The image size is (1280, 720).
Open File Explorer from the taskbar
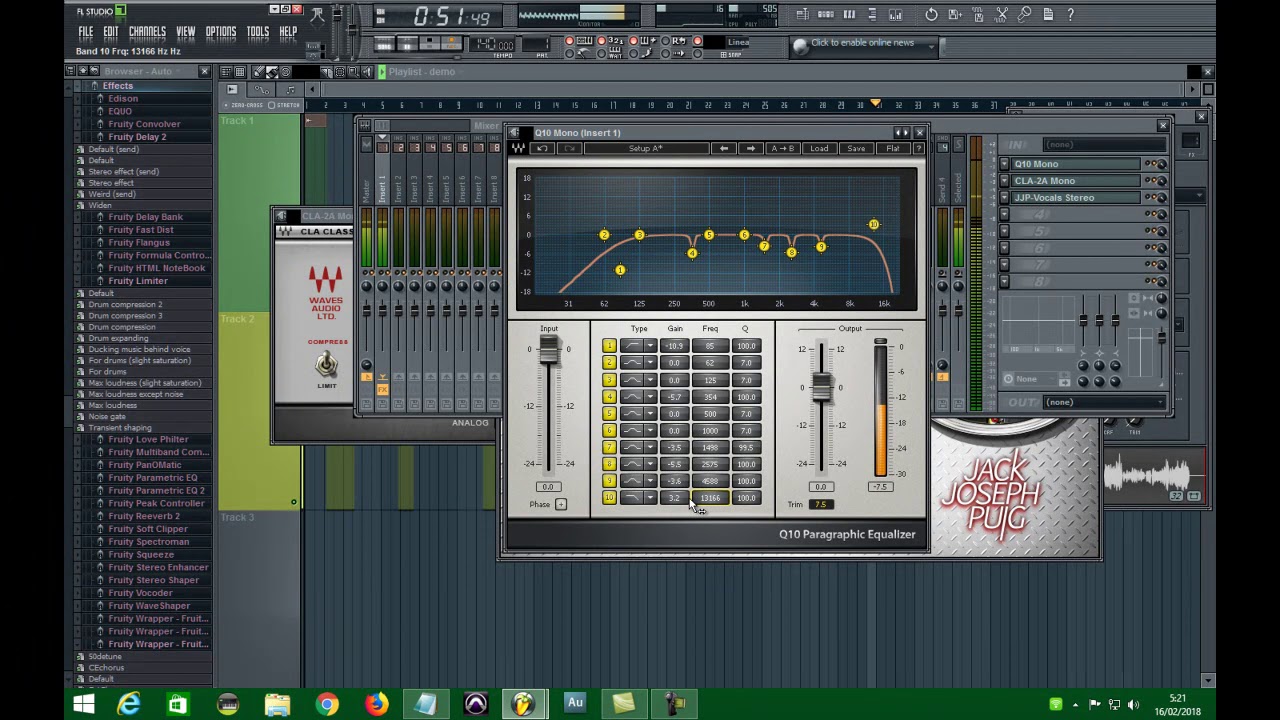(277, 704)
